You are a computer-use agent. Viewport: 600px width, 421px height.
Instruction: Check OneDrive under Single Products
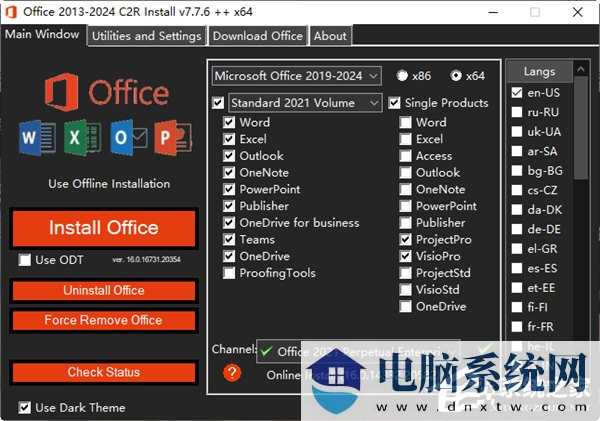point(406,307)
